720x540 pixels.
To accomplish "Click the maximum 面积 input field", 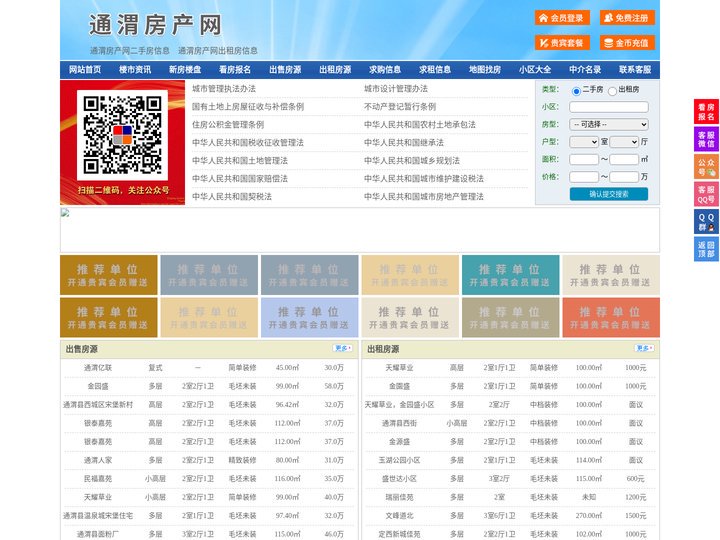I will (624, 159).
